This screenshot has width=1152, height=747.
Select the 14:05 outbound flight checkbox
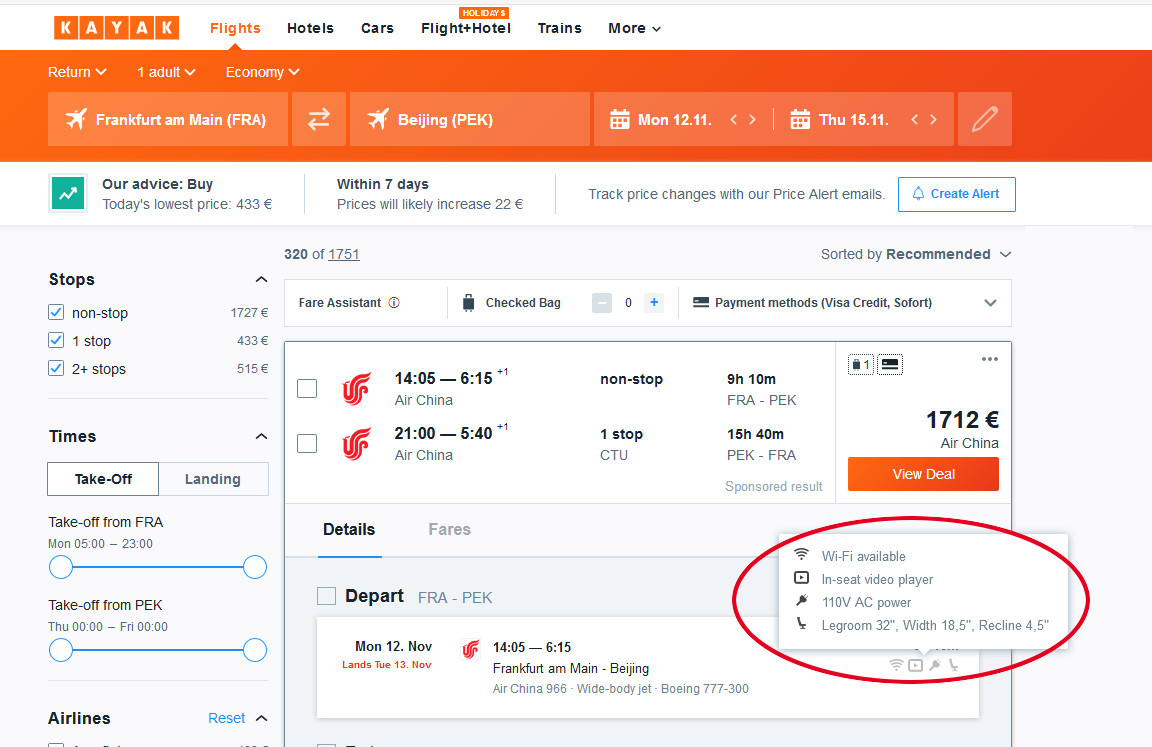(307, 389)
